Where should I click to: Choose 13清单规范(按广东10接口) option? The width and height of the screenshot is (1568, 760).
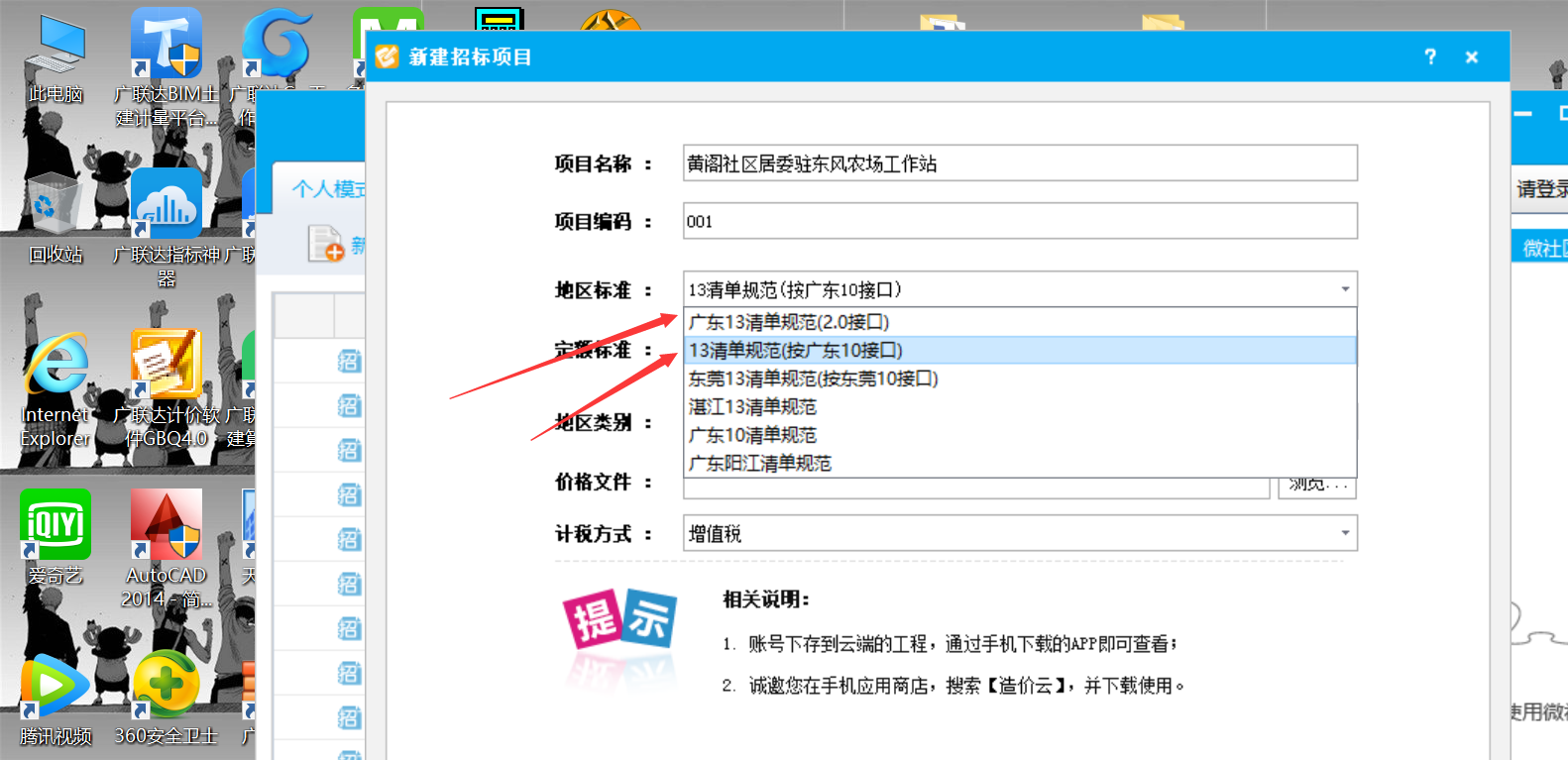[1020, 350]
